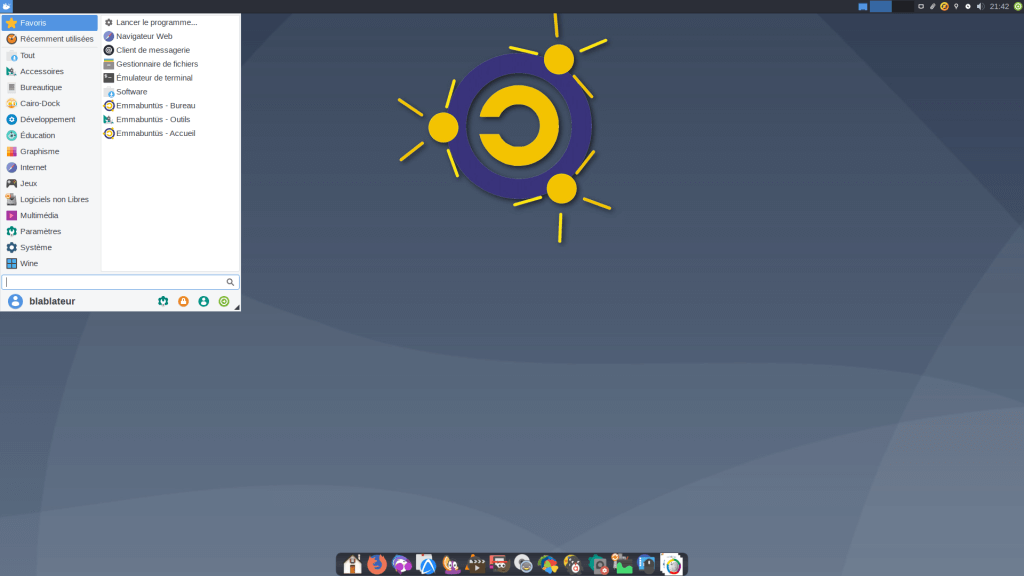Click the 21:42 clock
Image resolution: width=1024 pixels, height=576 pixels.
[x=999, y=7]
